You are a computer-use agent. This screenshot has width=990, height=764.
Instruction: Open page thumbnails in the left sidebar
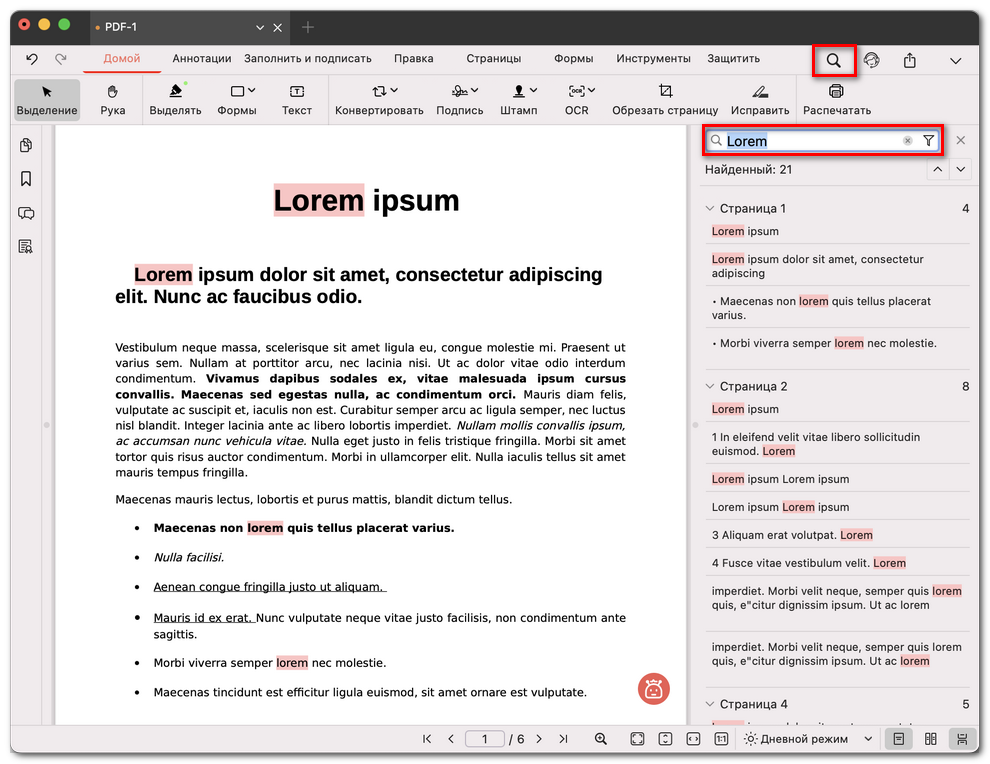click(25, 144)
